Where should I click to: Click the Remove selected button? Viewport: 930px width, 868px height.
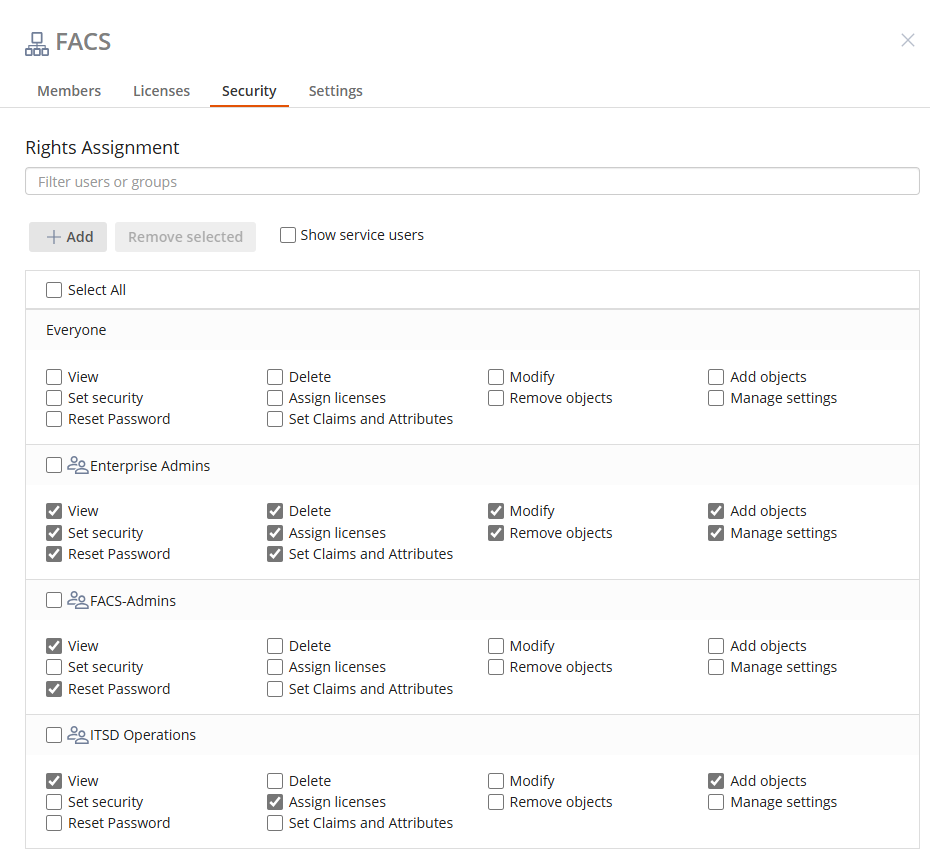(186, 237)
